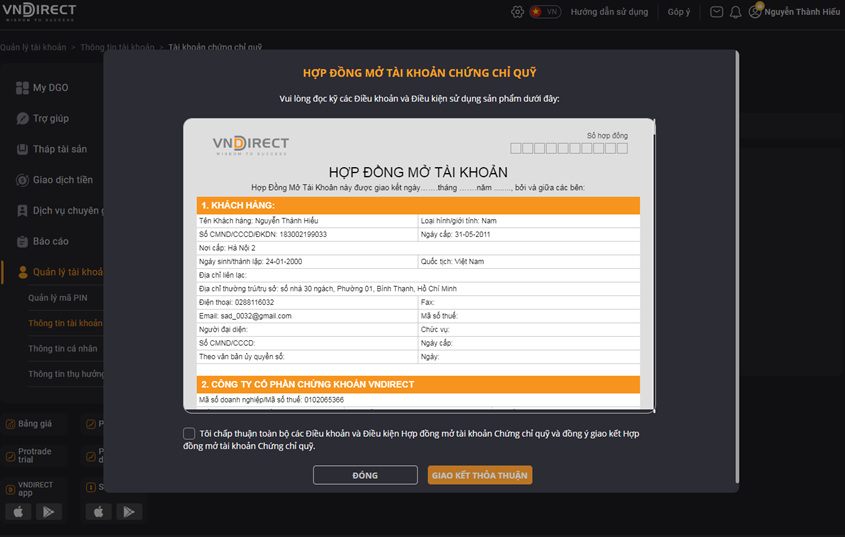Click Google Play icon under the S app card
The height and width of the screenshot is (537, 845).
pos(129,512)
